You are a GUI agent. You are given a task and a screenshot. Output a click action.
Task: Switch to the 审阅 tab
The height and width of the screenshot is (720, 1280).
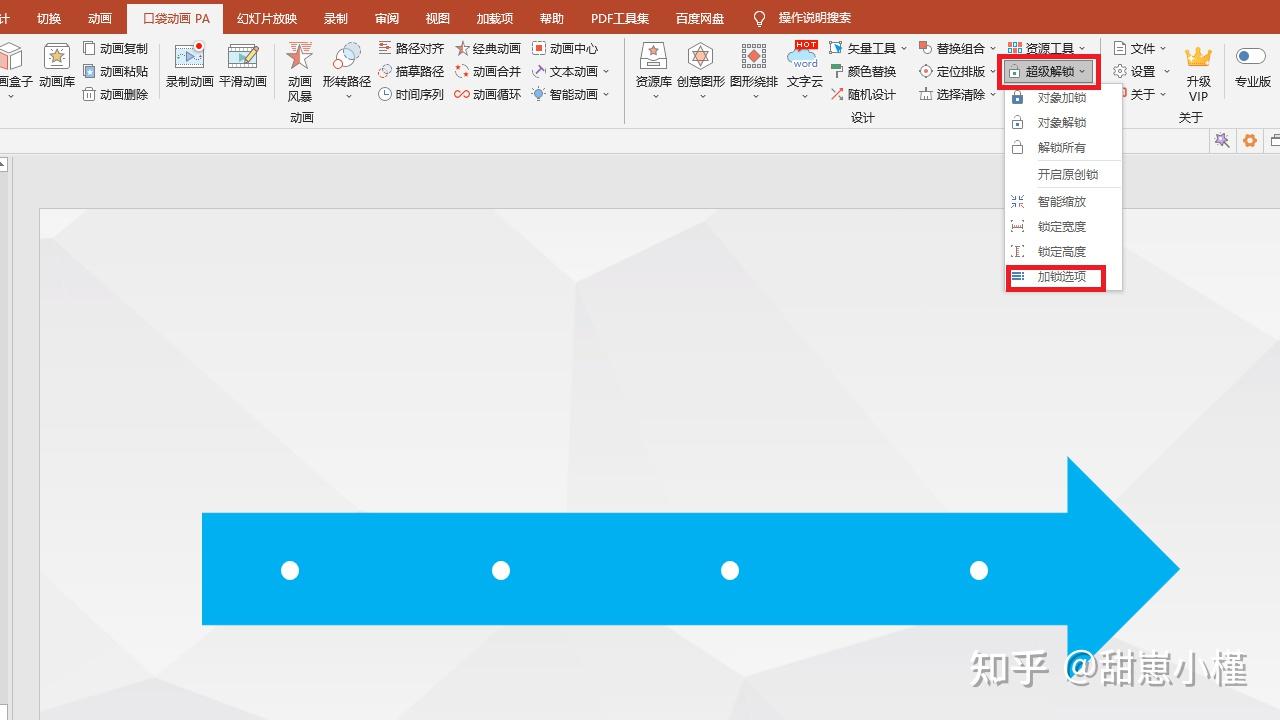point(387,18)
